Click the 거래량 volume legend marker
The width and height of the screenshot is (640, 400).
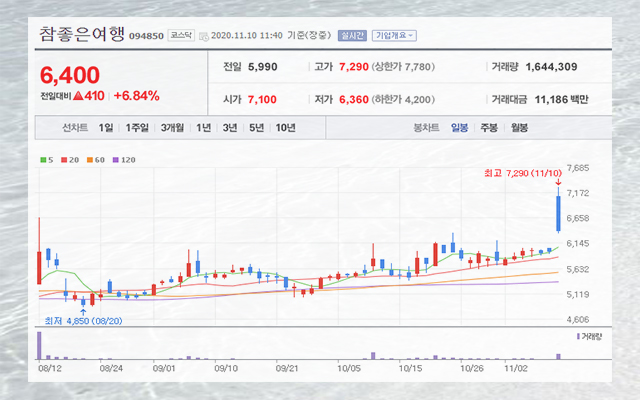point(578,336)
